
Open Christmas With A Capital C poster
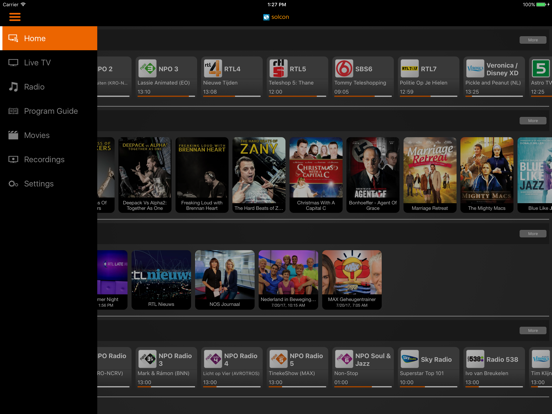coord(316,175)
